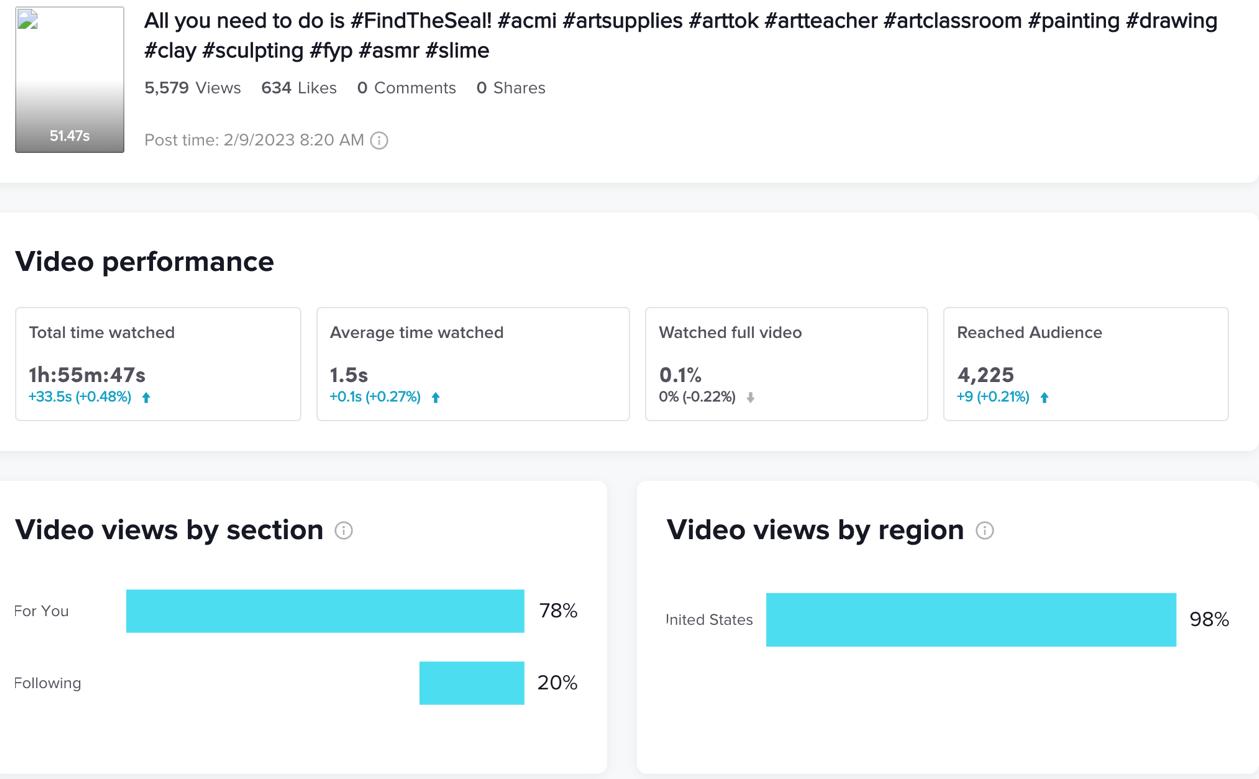Viewport: 1259px width, 779px height.
Task: Click the 5,579 Views count
Action: tap(193, 88)
